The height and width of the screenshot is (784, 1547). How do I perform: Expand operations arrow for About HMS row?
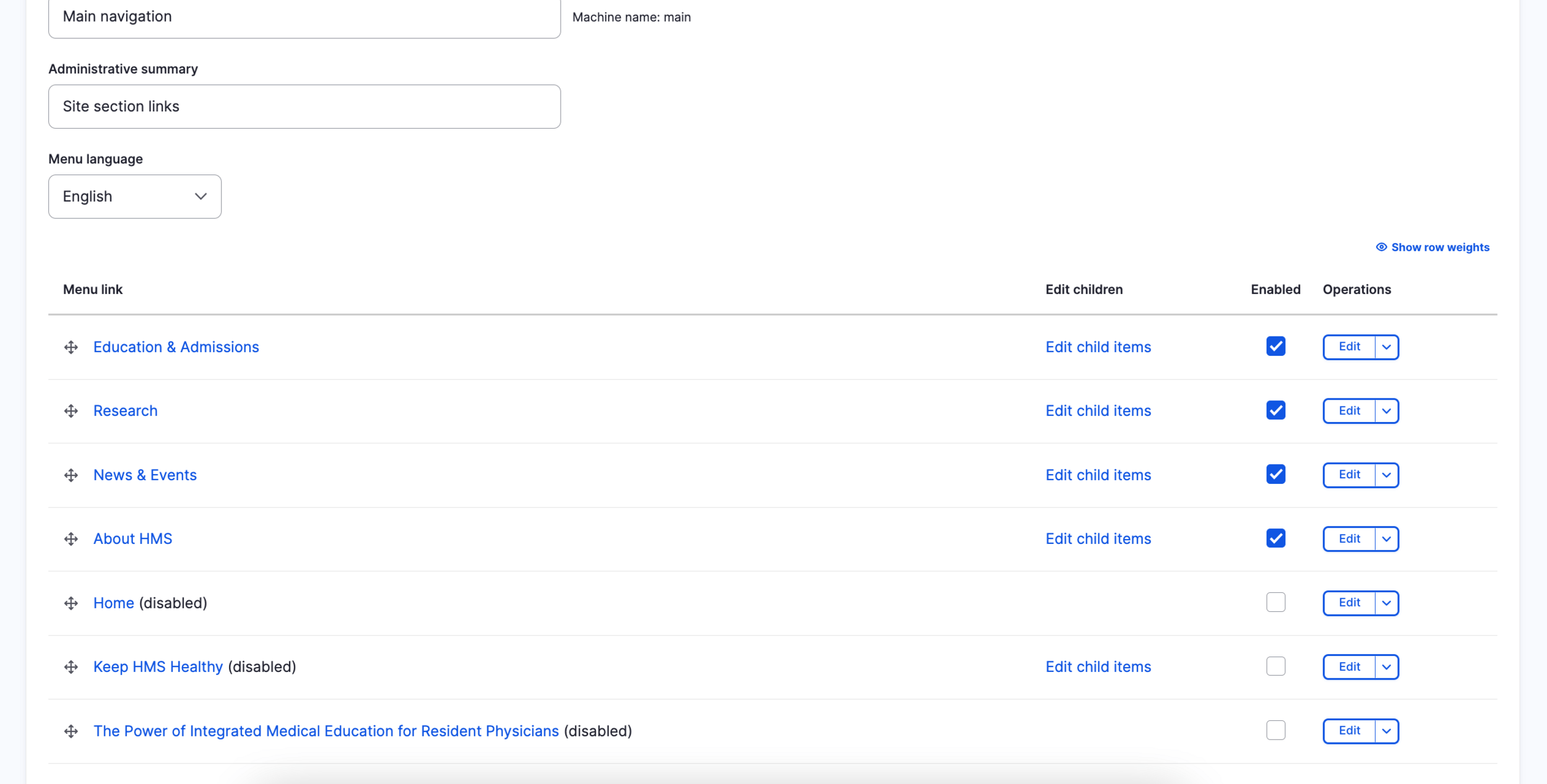(1386, 539)
